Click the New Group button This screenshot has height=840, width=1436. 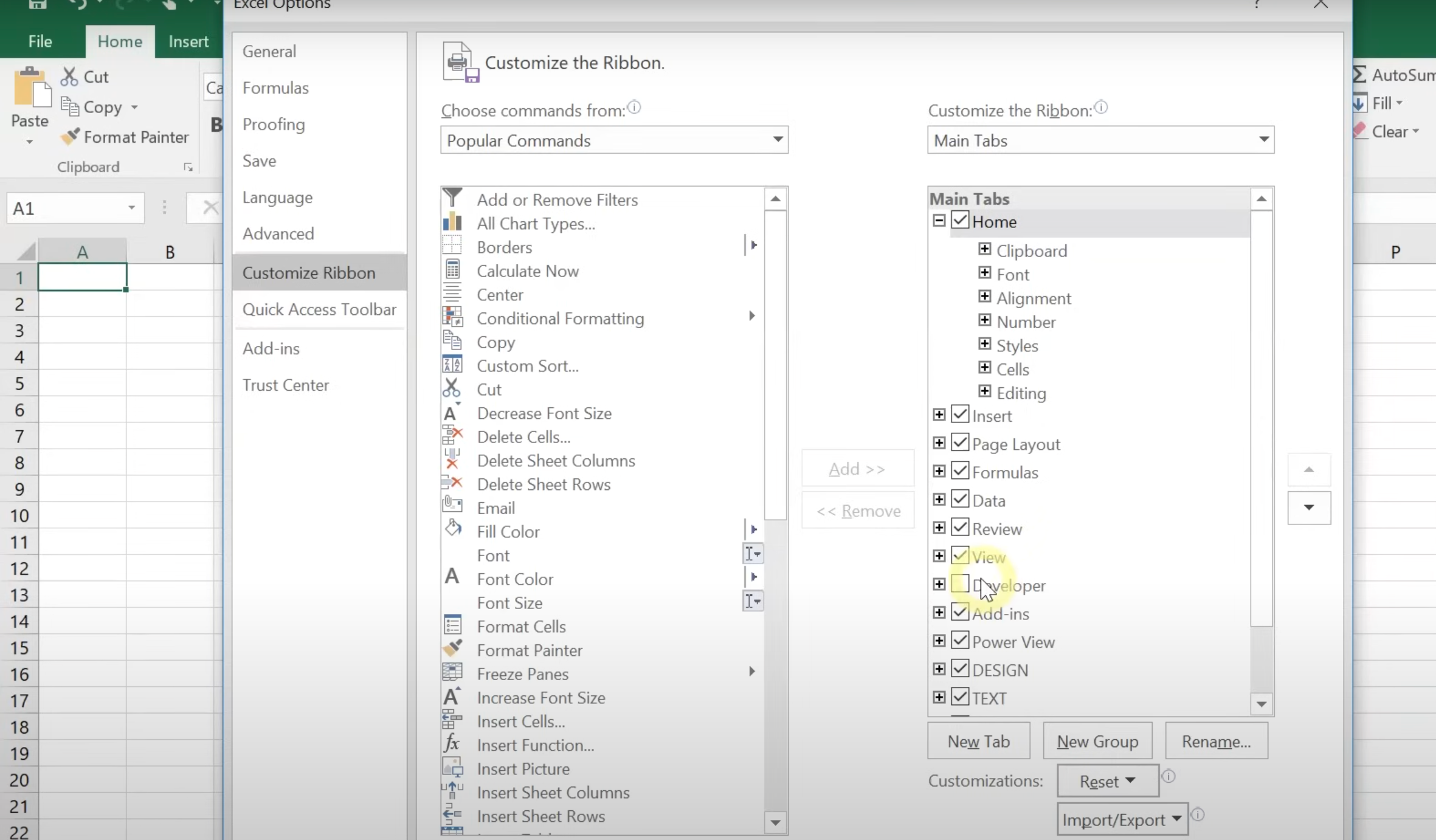click(1097, 741)
